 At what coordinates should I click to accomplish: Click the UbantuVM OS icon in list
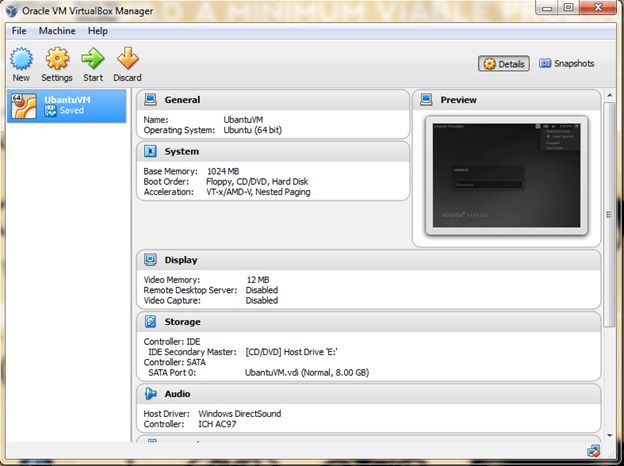point(24,106)
